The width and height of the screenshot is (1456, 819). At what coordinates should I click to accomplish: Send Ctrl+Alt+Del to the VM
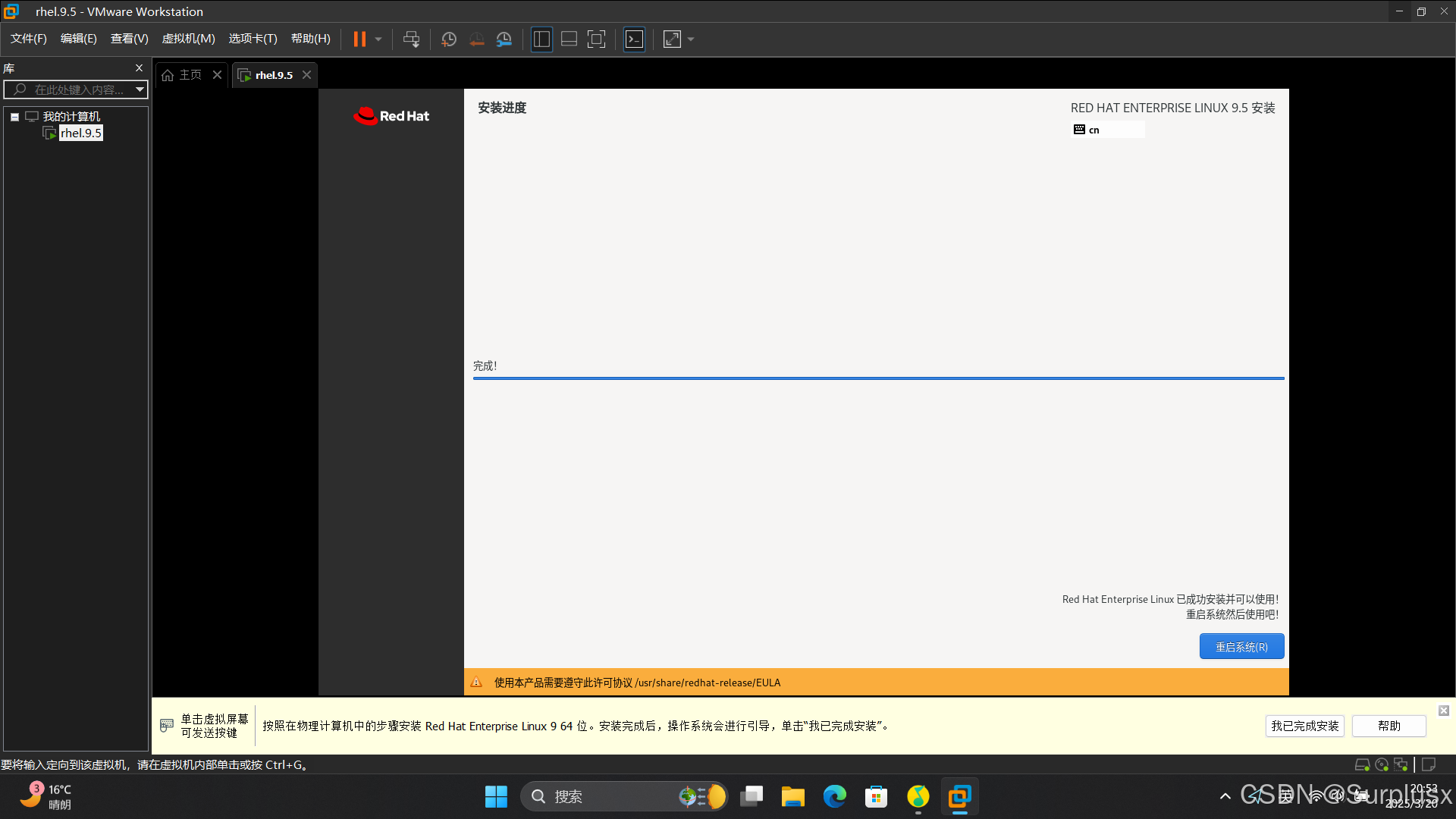click(411, 39)
